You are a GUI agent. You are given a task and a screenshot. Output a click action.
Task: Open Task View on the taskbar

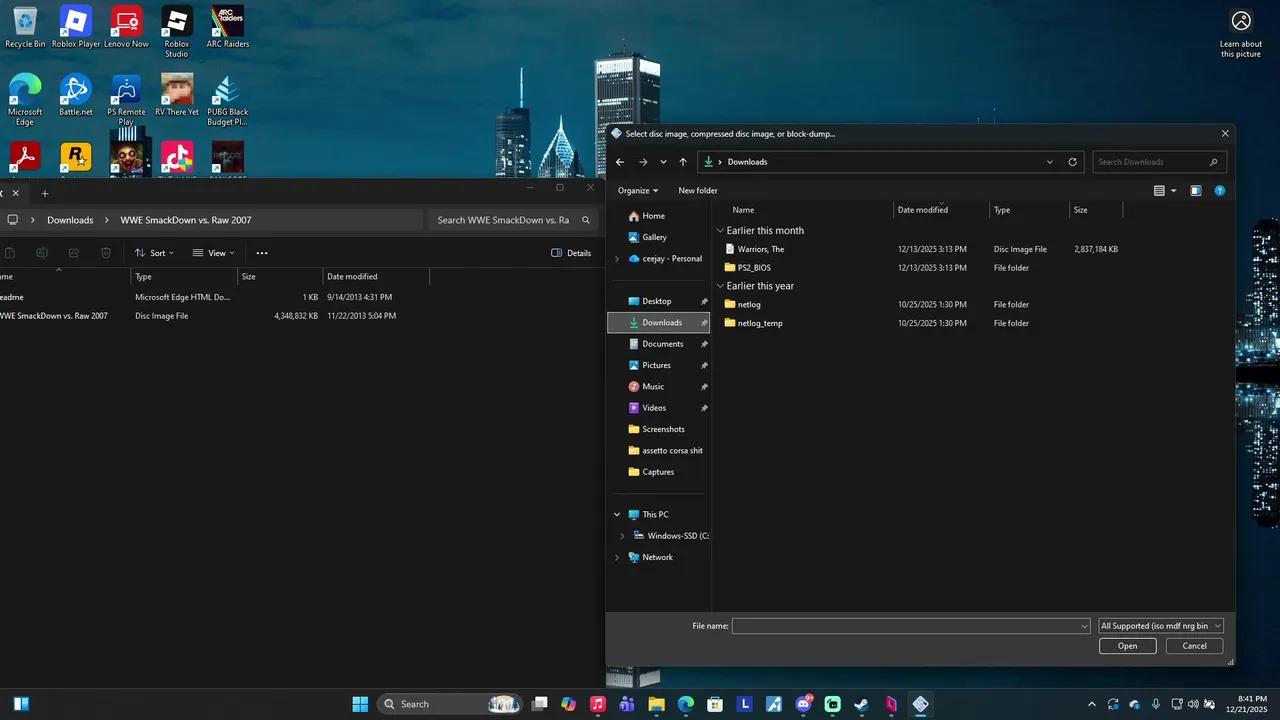click(540, 704)
